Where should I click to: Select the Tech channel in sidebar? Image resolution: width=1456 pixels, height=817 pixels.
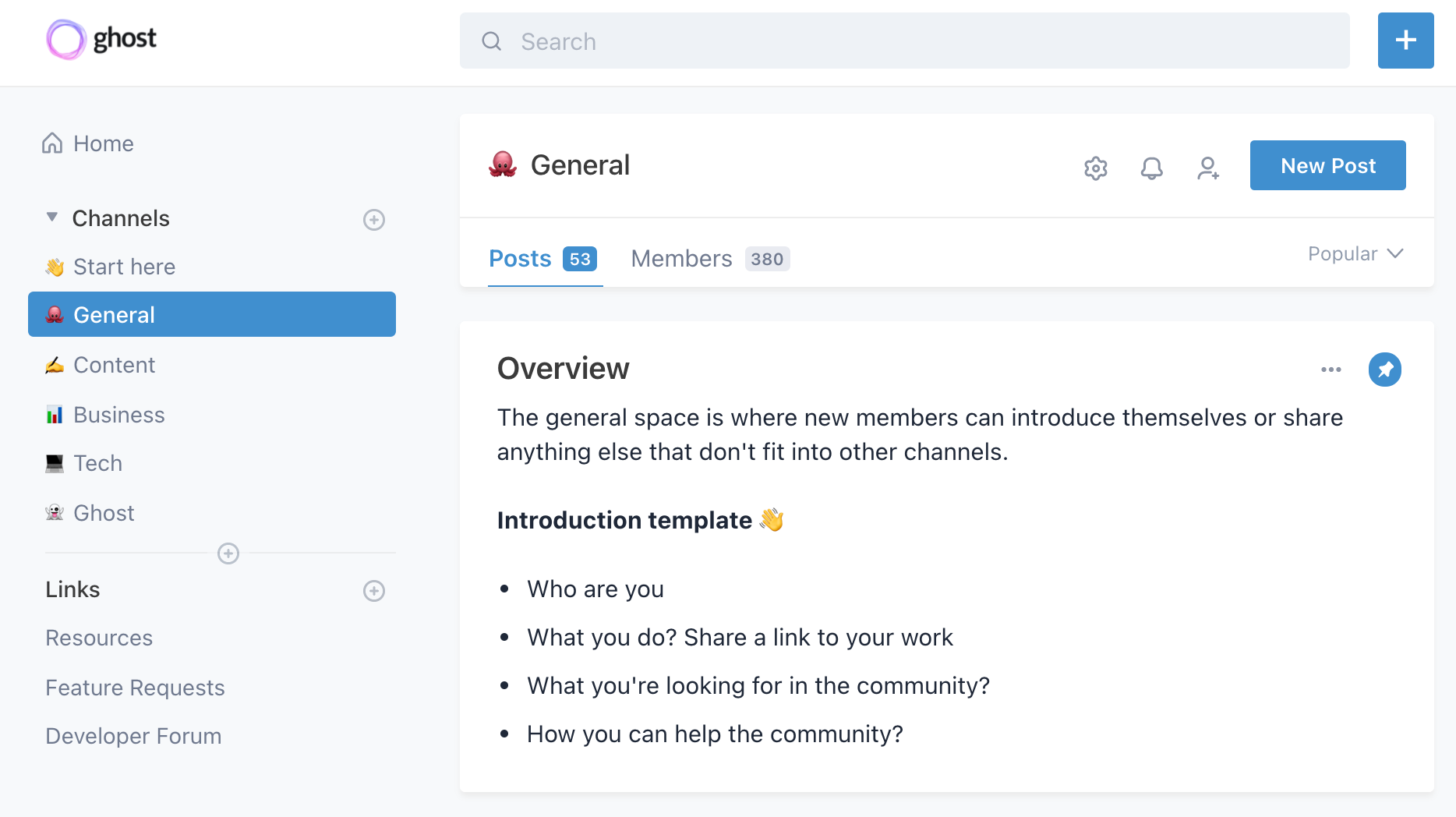[x=97, y=463]
